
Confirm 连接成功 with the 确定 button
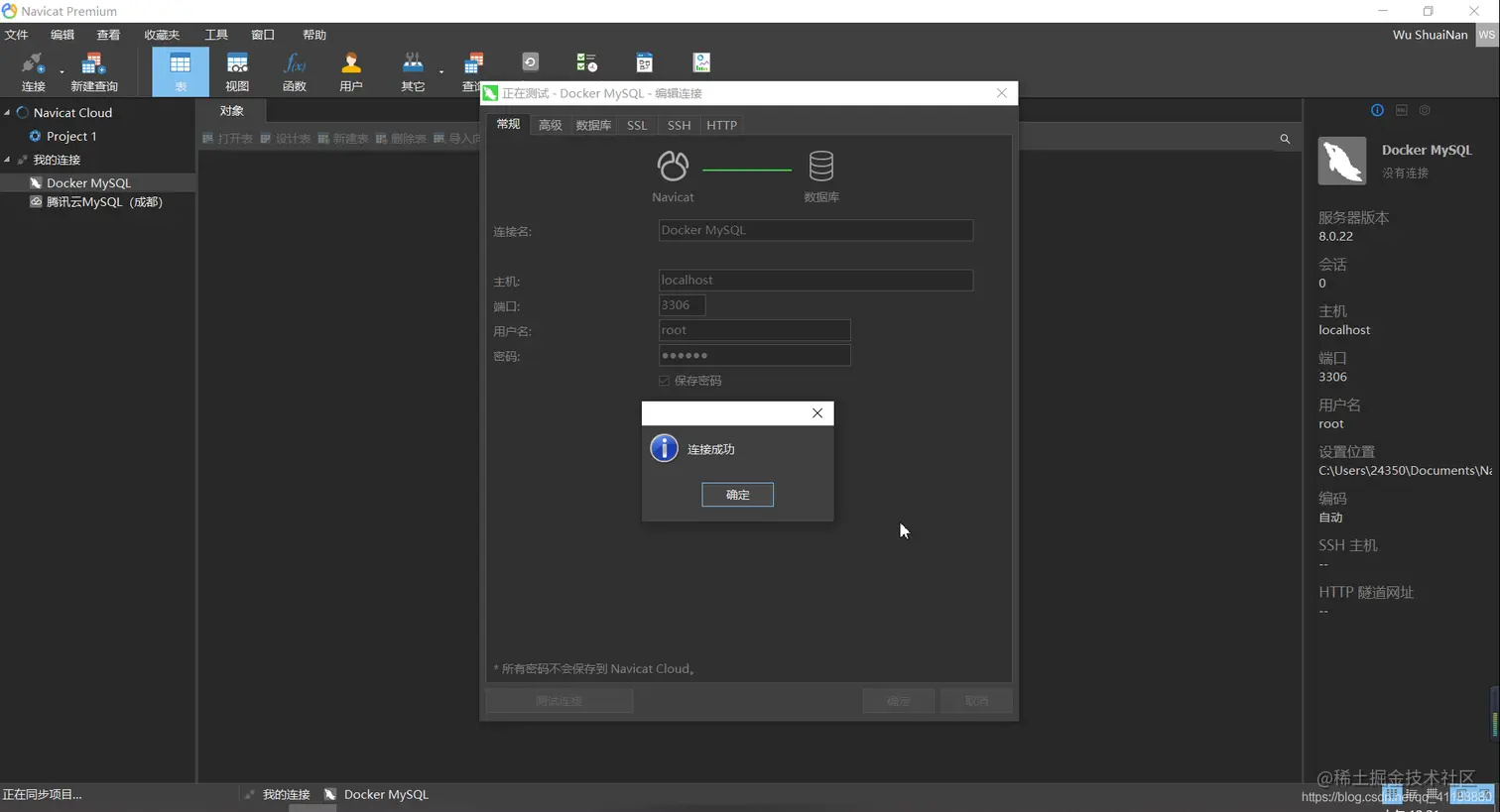coord(737,495)
